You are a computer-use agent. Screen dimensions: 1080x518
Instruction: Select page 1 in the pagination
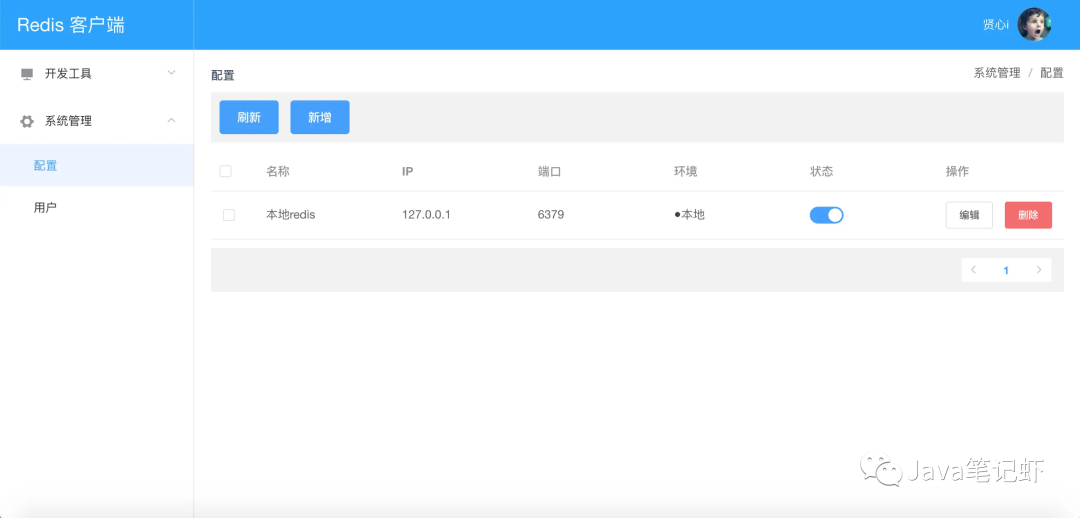(1006, 270)
